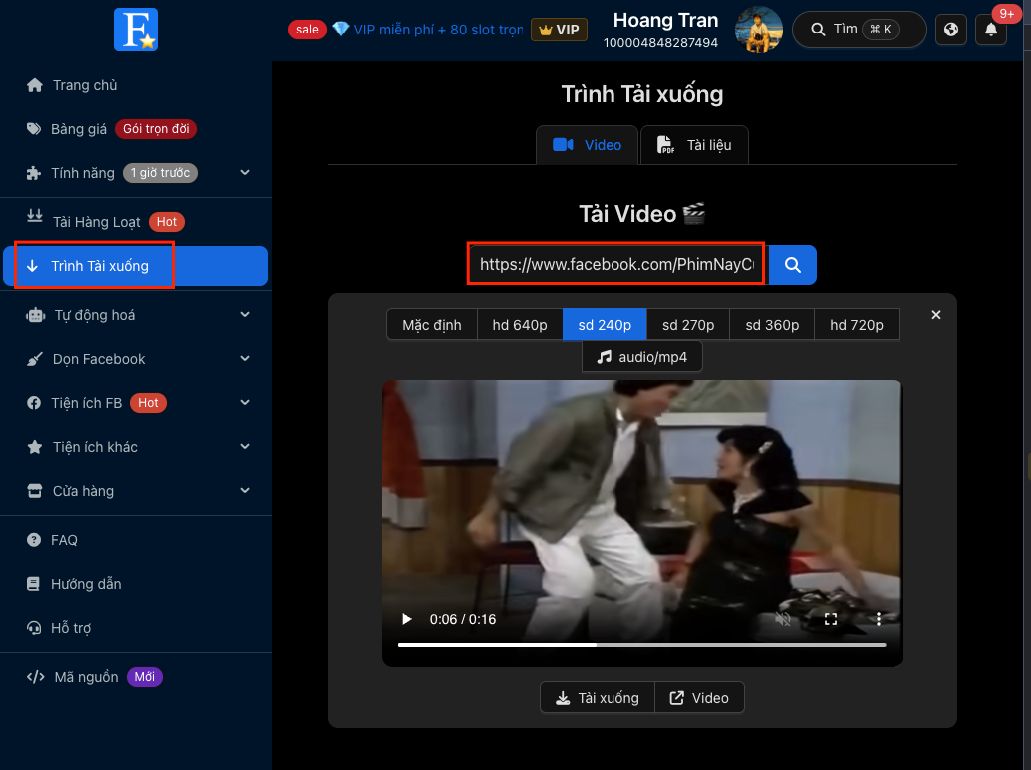The image size is (1031, 770).
Task: Click the code brackets icon for Mã nguồn
Action: [x=36, y=677]
